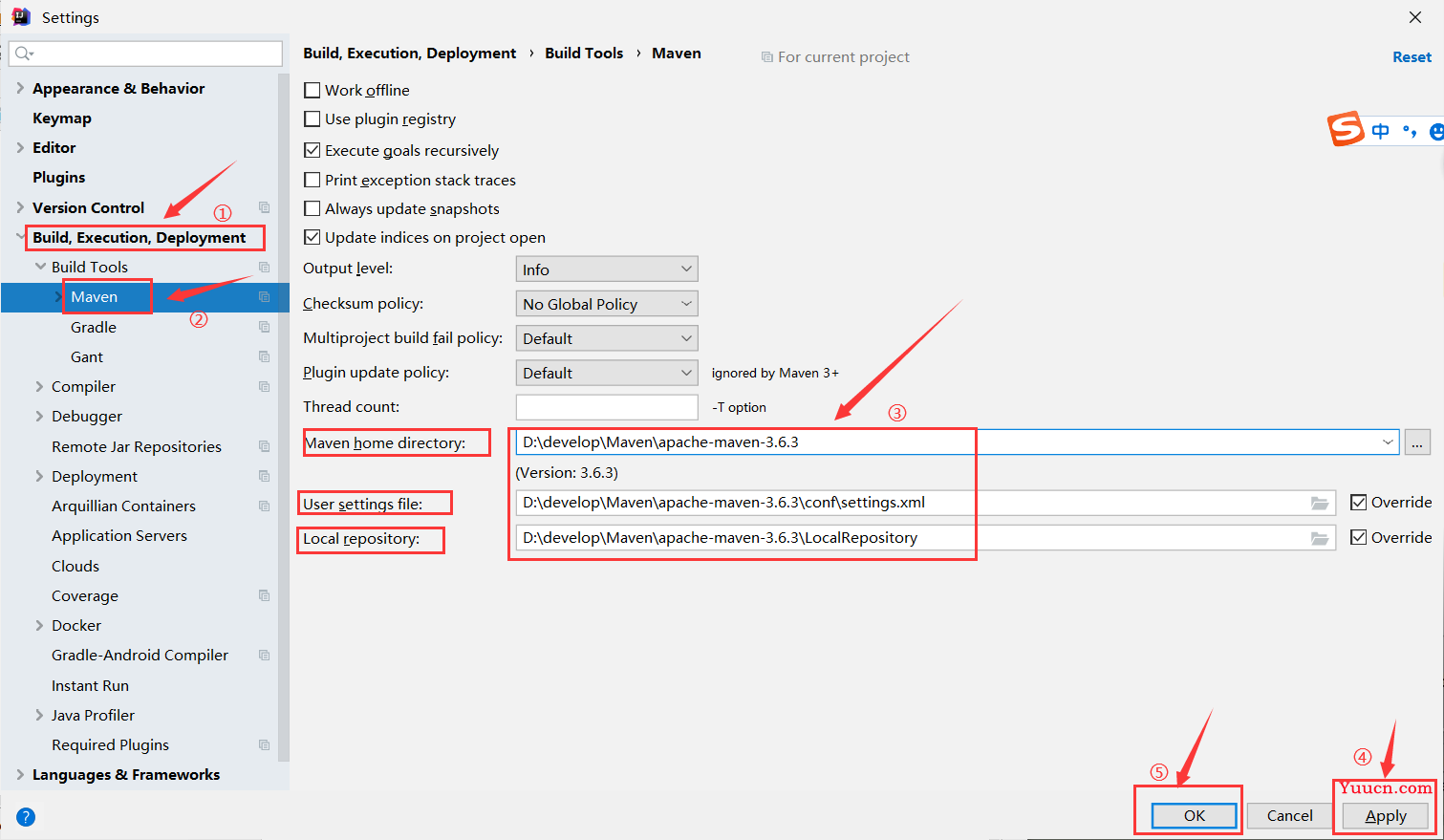Click the OK button
The height and width of the screenshot is (840, 1444).
coord(1195,815)
